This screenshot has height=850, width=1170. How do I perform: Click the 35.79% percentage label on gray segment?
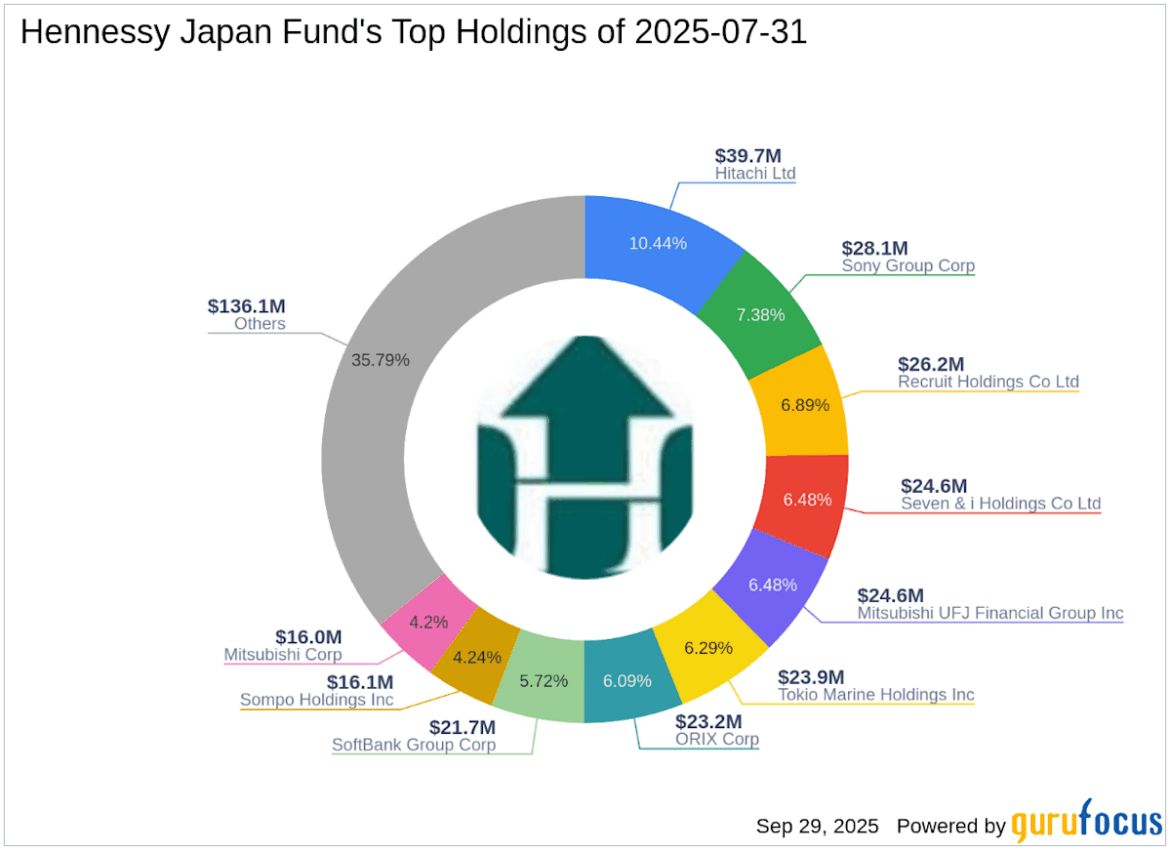(381, 359)
